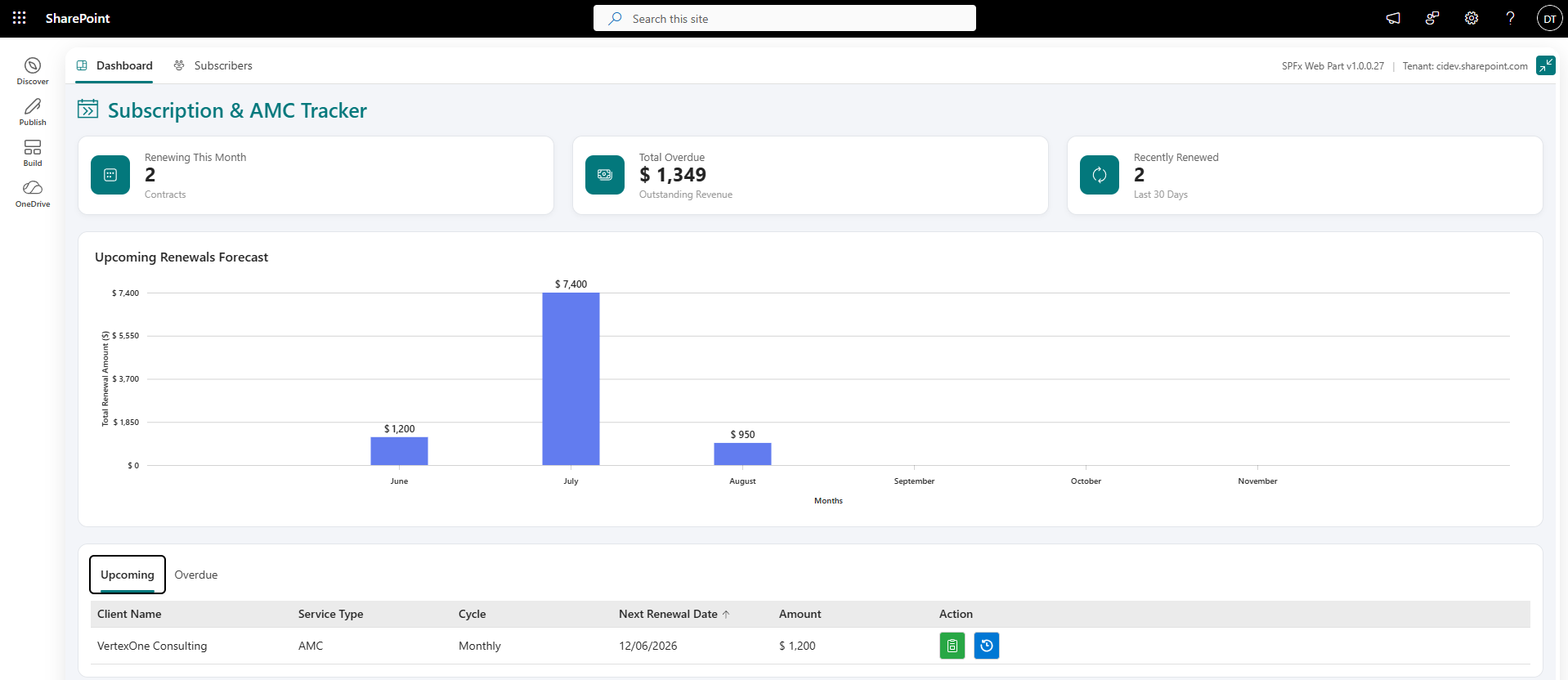Click the AMC service type cell

tap(311, 646)
